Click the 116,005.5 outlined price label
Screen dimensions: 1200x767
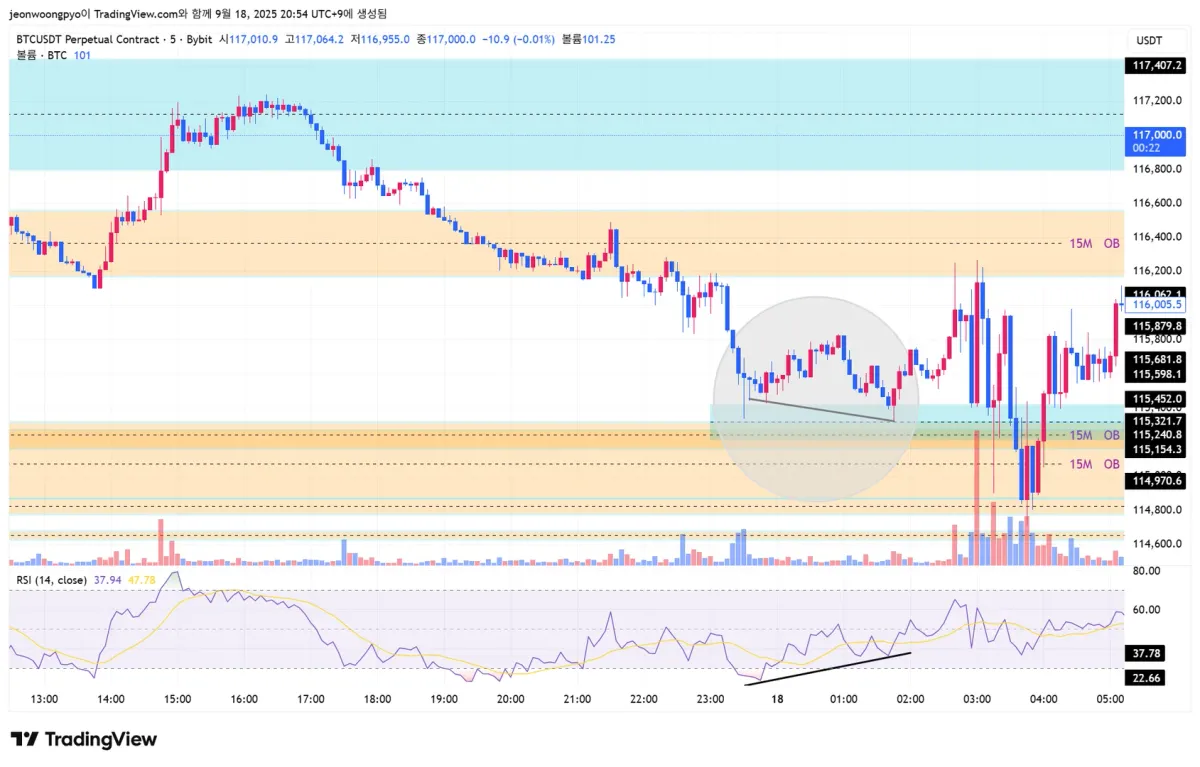click(1157, 304)
